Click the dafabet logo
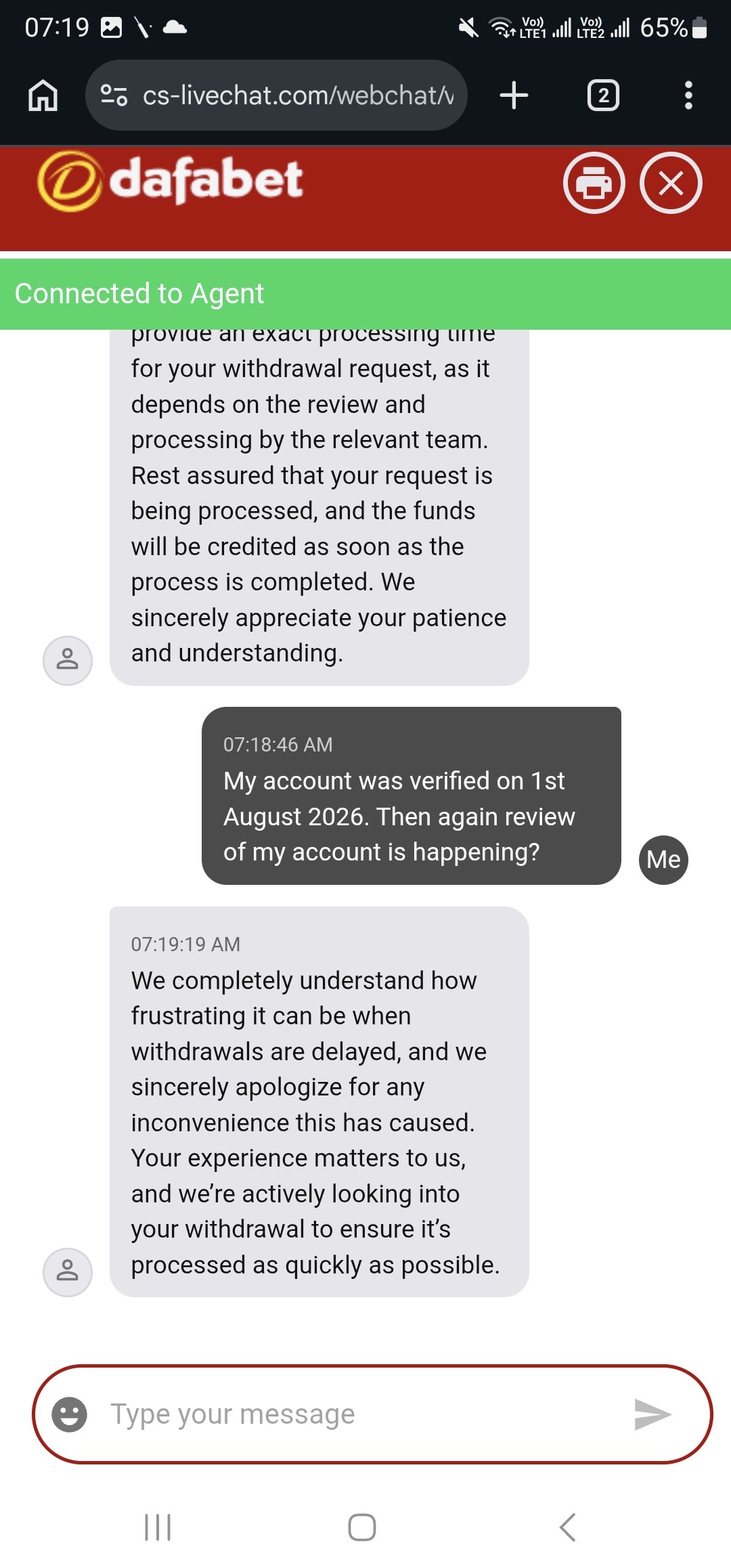 click(x=170, y=181)
